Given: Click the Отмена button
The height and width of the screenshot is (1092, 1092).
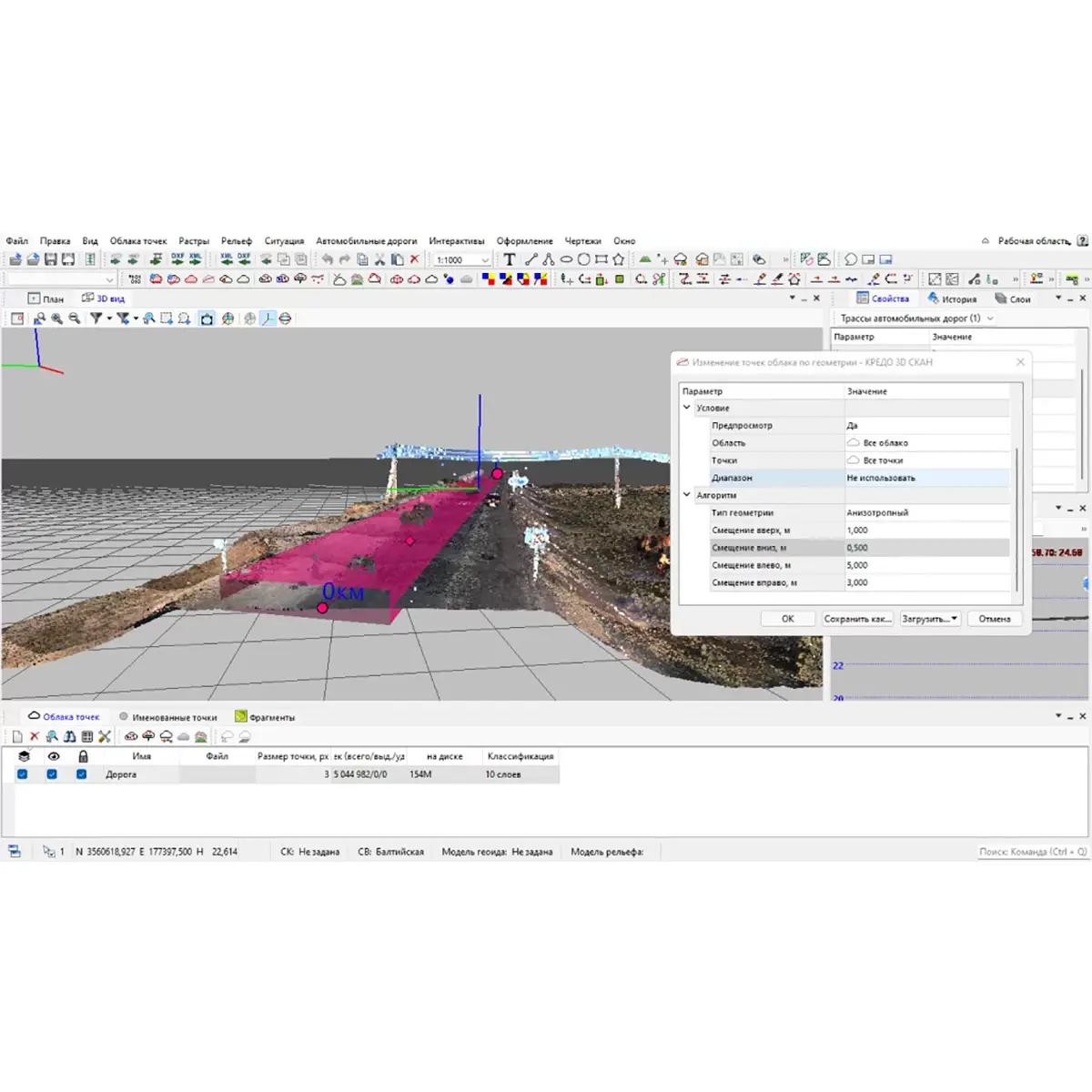Looking at the screenshot, I should click(x=994, y=619).
